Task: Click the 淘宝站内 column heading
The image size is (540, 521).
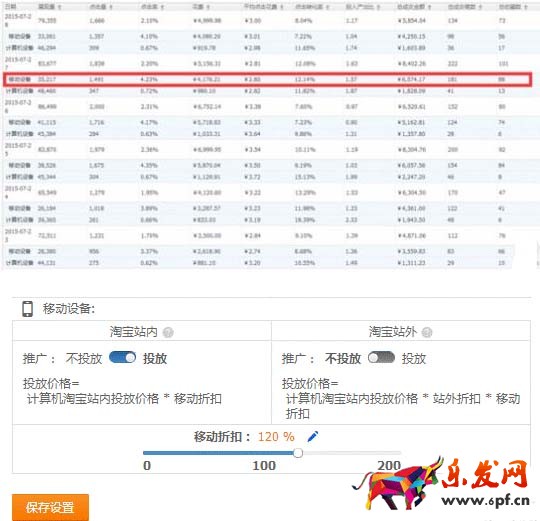Action: (134, 332)
